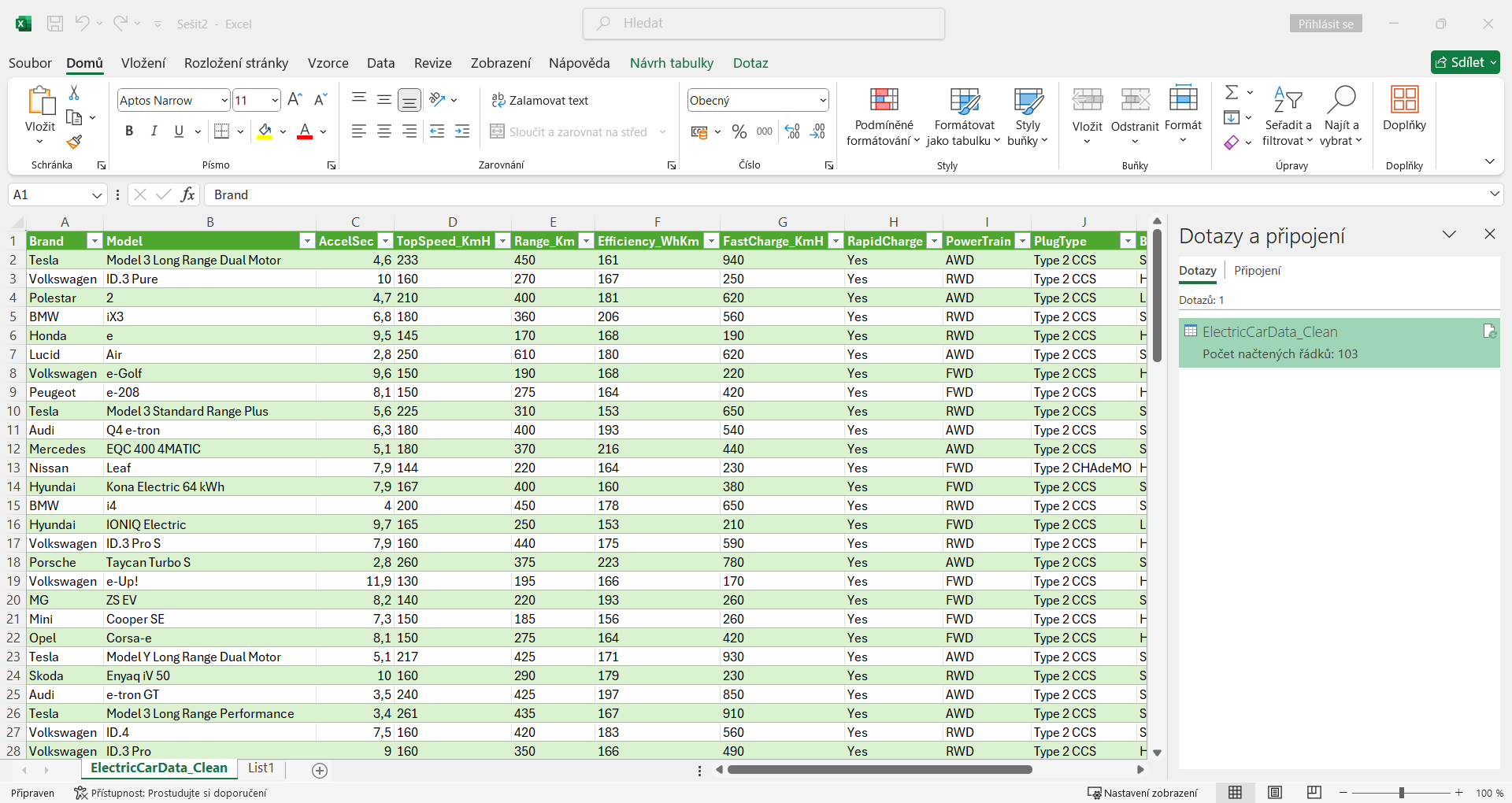The height and width of the screenshot is (803, 1512).
Task: Open Podmíněné formátování menu
Action: pos(884,117)
